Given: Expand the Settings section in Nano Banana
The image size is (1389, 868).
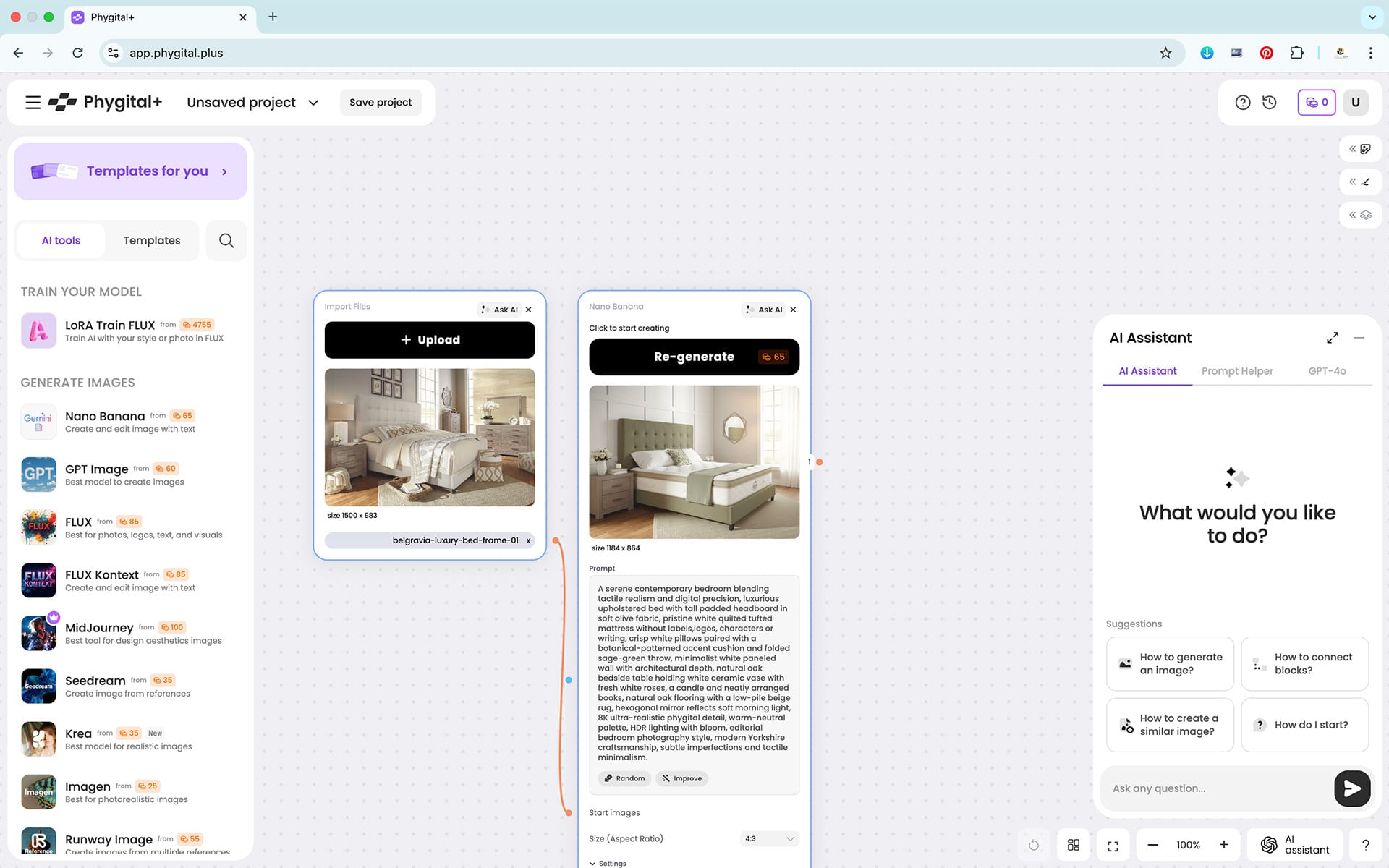Looking at the screenshot, I should (x=608, y=863).
